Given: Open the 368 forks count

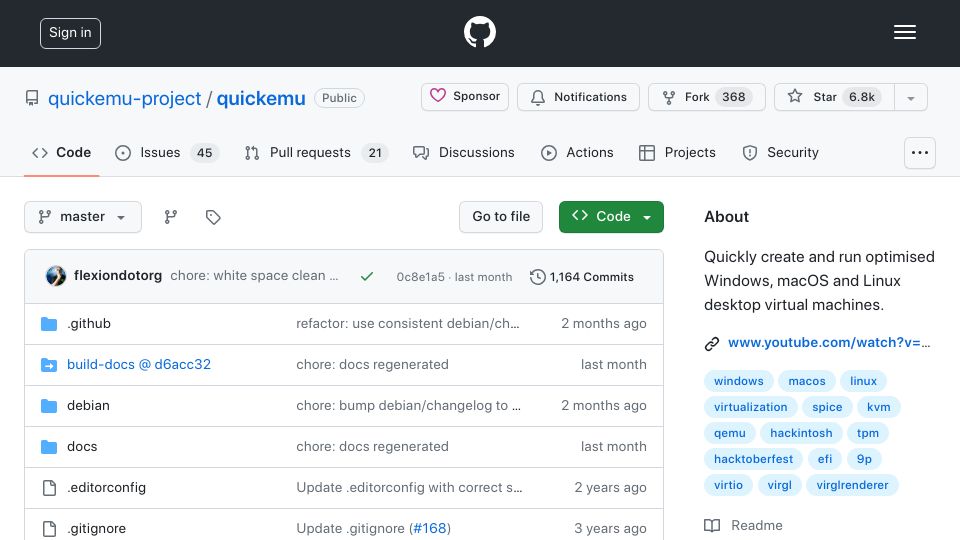Looking at the screenshot, I should coord(733,97).
